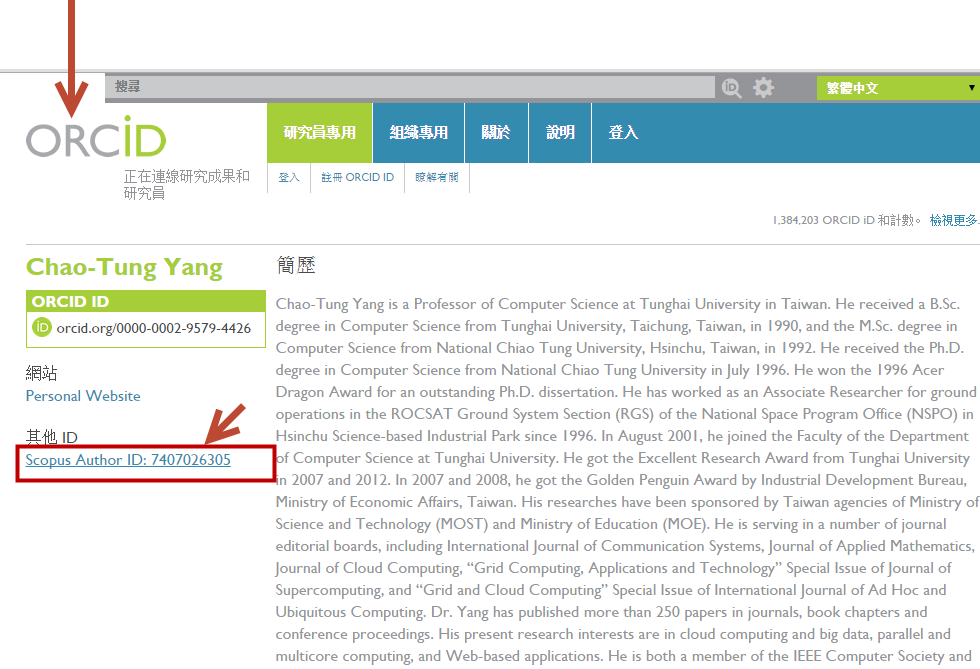Click the 登入 submenu link
The width and height of the screenshot is (980, 669).
click(289, 178)
